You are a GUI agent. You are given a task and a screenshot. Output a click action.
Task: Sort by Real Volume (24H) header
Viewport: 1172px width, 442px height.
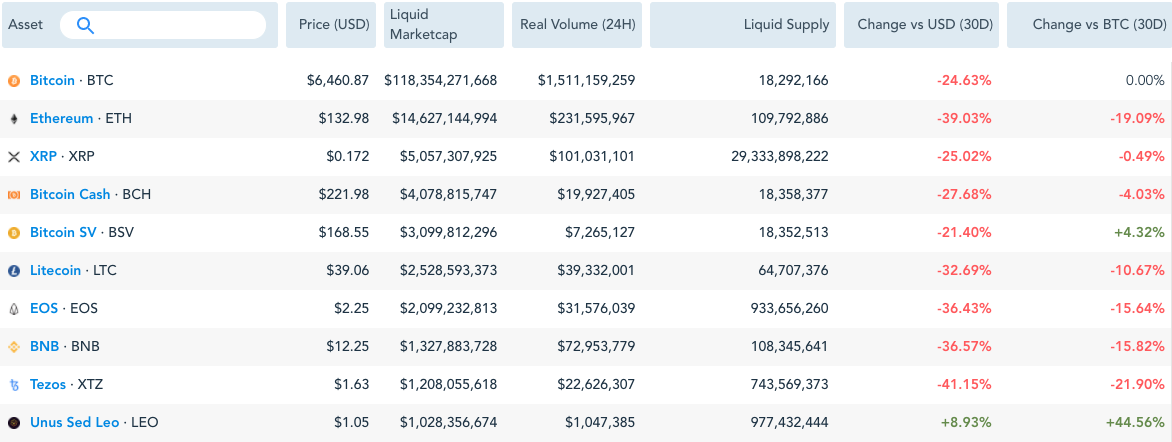tap(577, 25)
